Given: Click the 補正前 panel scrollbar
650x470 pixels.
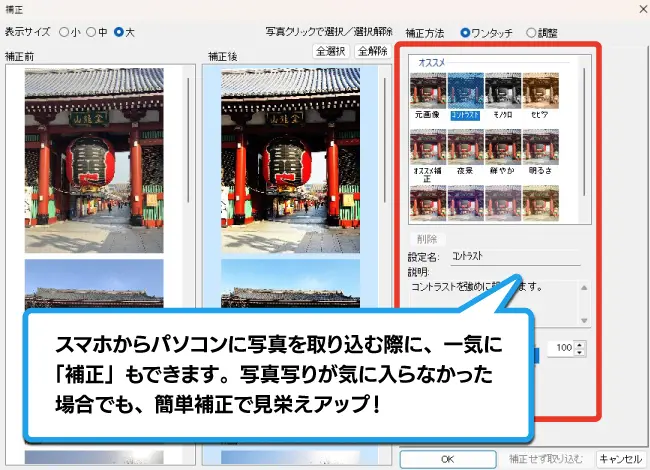Looking at the screenshot, I should 188,140.
